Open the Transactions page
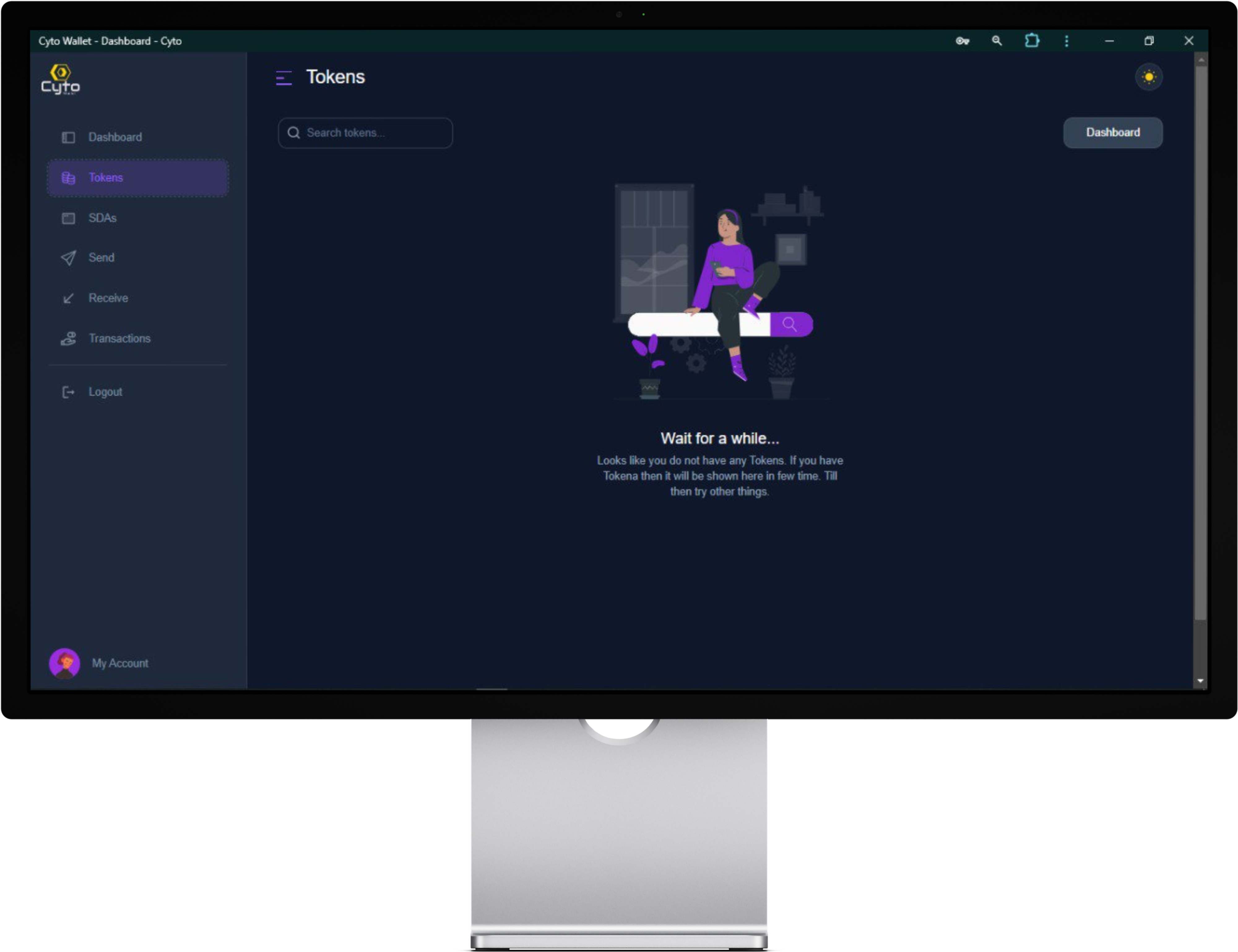This screenshot has height=952, width=1238. [x=119, y=339]
